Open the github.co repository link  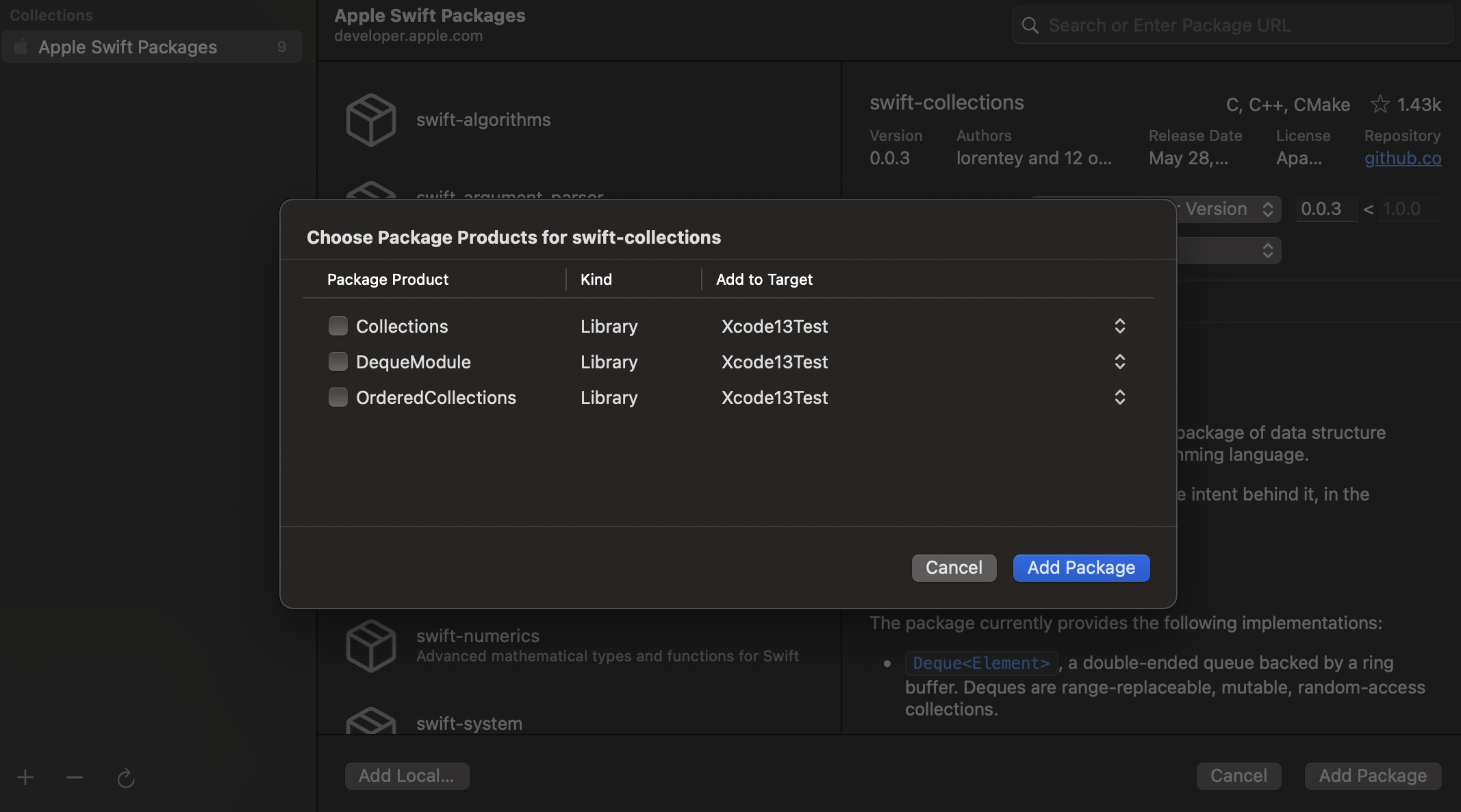(1403, 158)
